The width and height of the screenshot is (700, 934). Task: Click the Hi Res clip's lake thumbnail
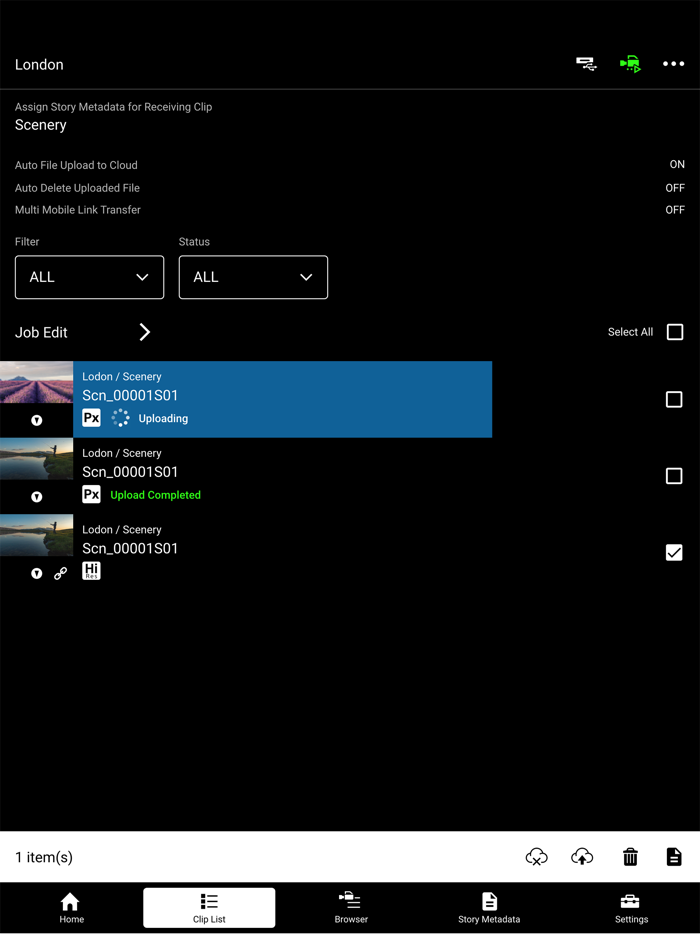(x=36, y=536)
